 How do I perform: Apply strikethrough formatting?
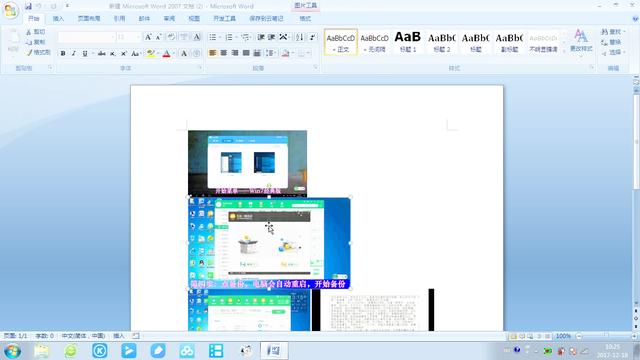pos(102,53)
